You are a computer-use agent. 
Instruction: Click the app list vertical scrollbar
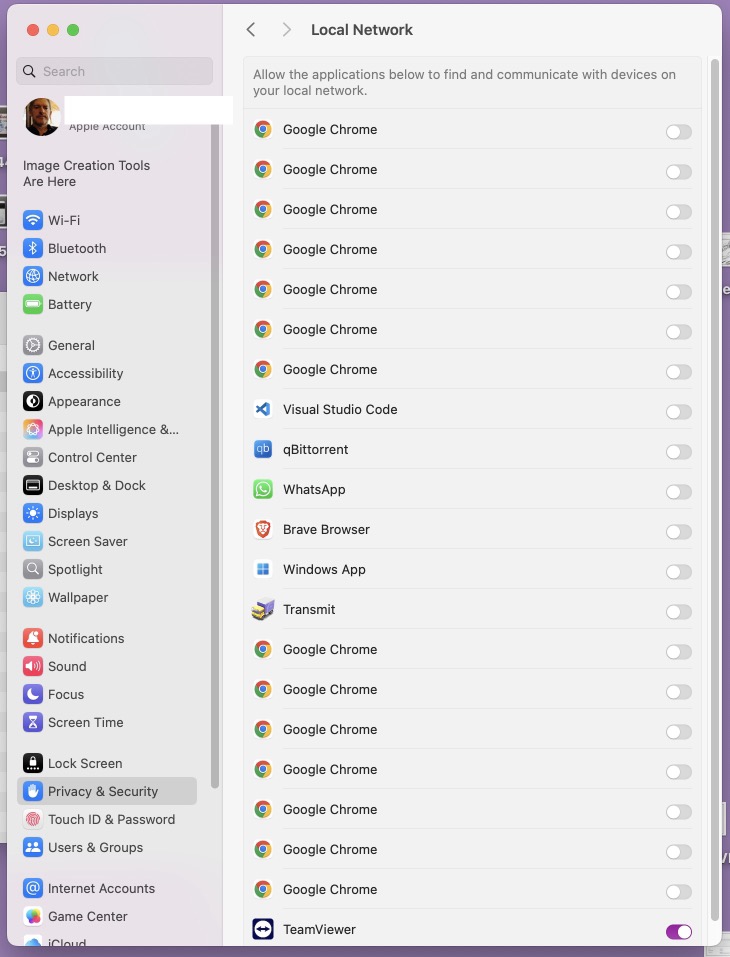tap(714, 490)
